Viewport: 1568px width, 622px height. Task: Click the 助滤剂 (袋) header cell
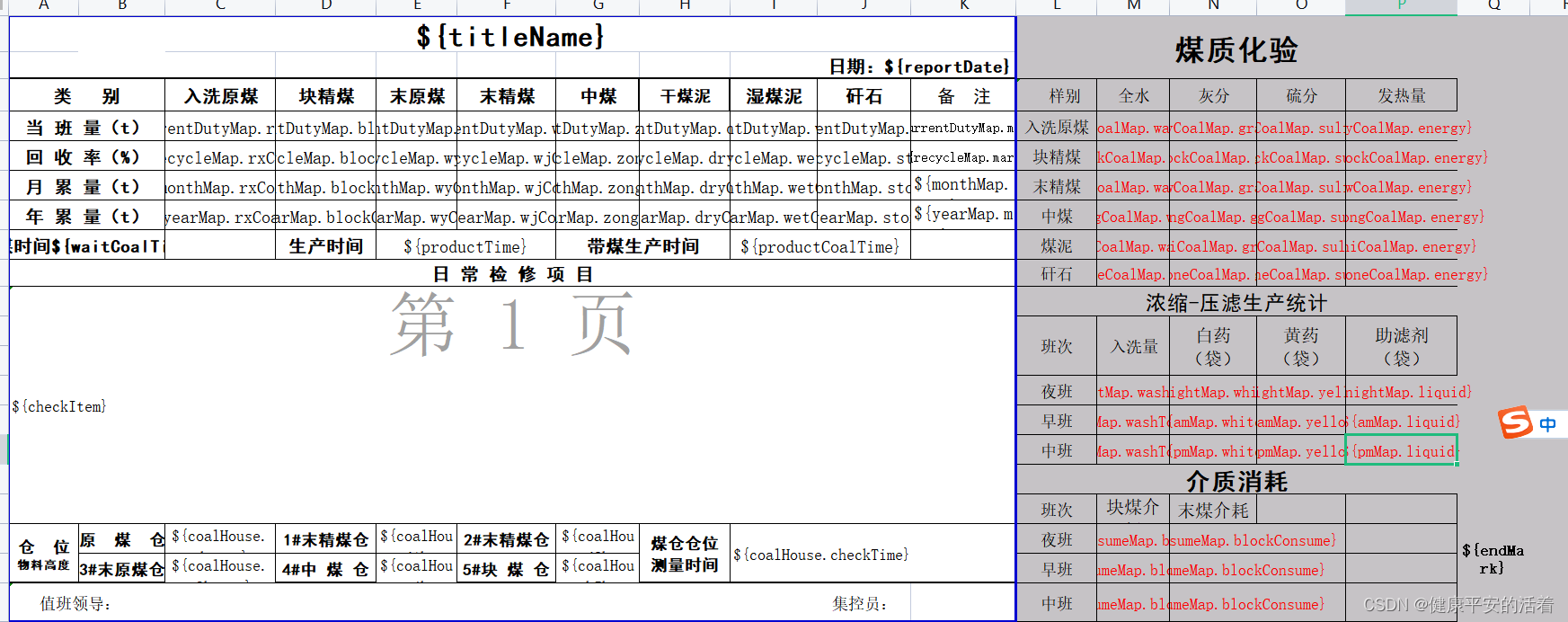pyautogui.click(x=1402, y=346)
